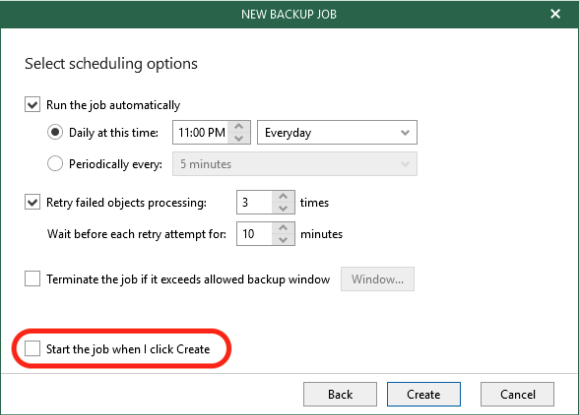579x415 pixels.
Task: Toggle Retry failed objects processing checkbox
Action: tap(32, 202)
